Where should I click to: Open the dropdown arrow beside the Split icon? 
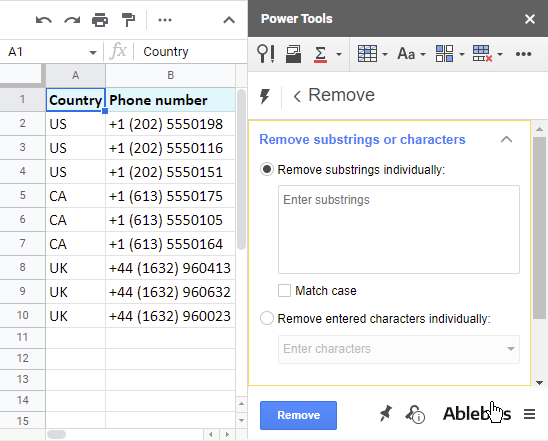[x=462, y=54]
